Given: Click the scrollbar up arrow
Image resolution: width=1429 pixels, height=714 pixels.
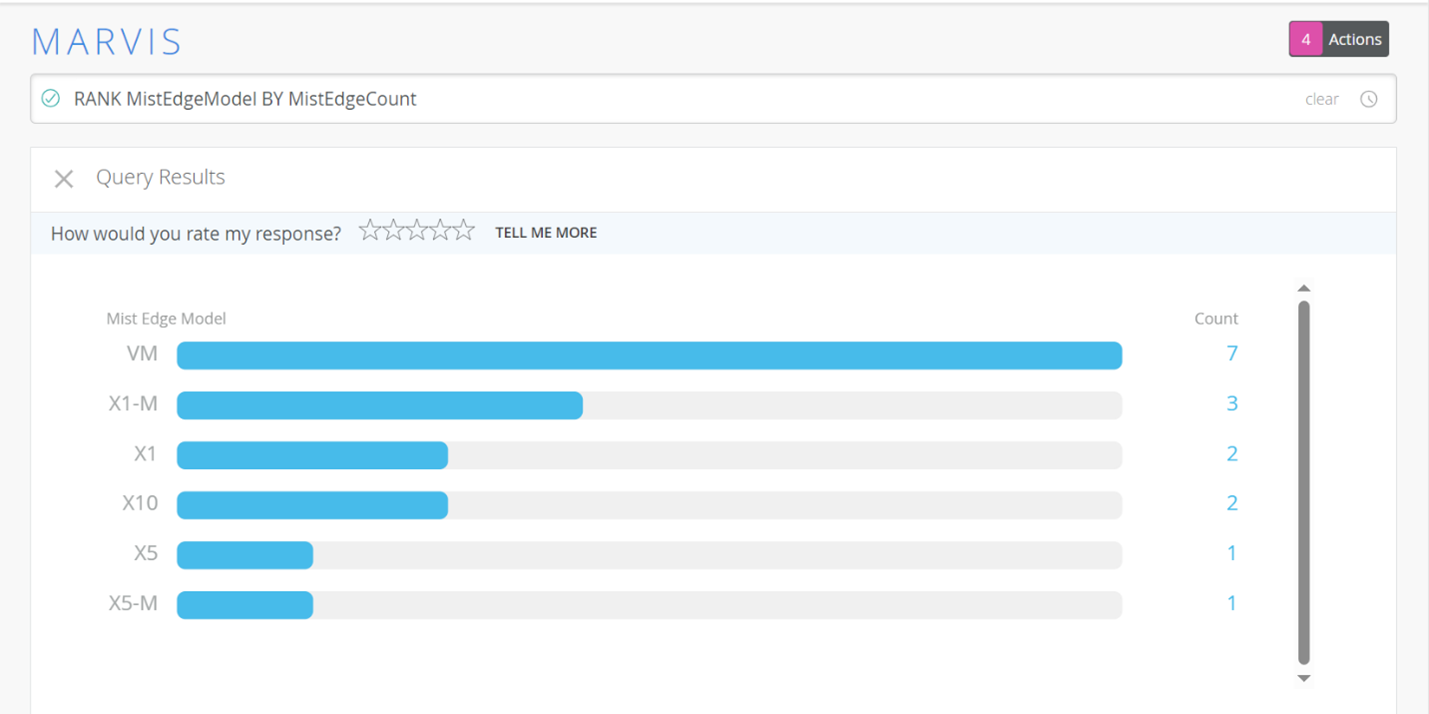Looking at the screenshot, I should pos(1303,289).
